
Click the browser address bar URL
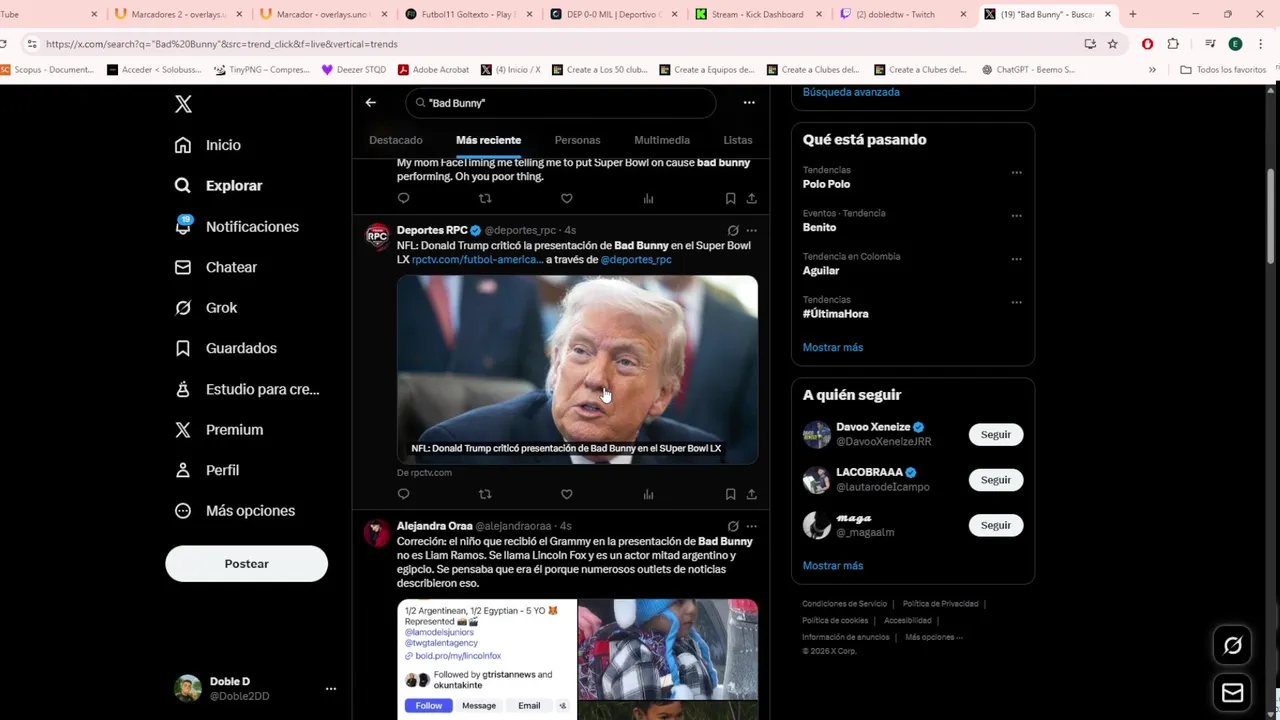(x=221, y=44)
